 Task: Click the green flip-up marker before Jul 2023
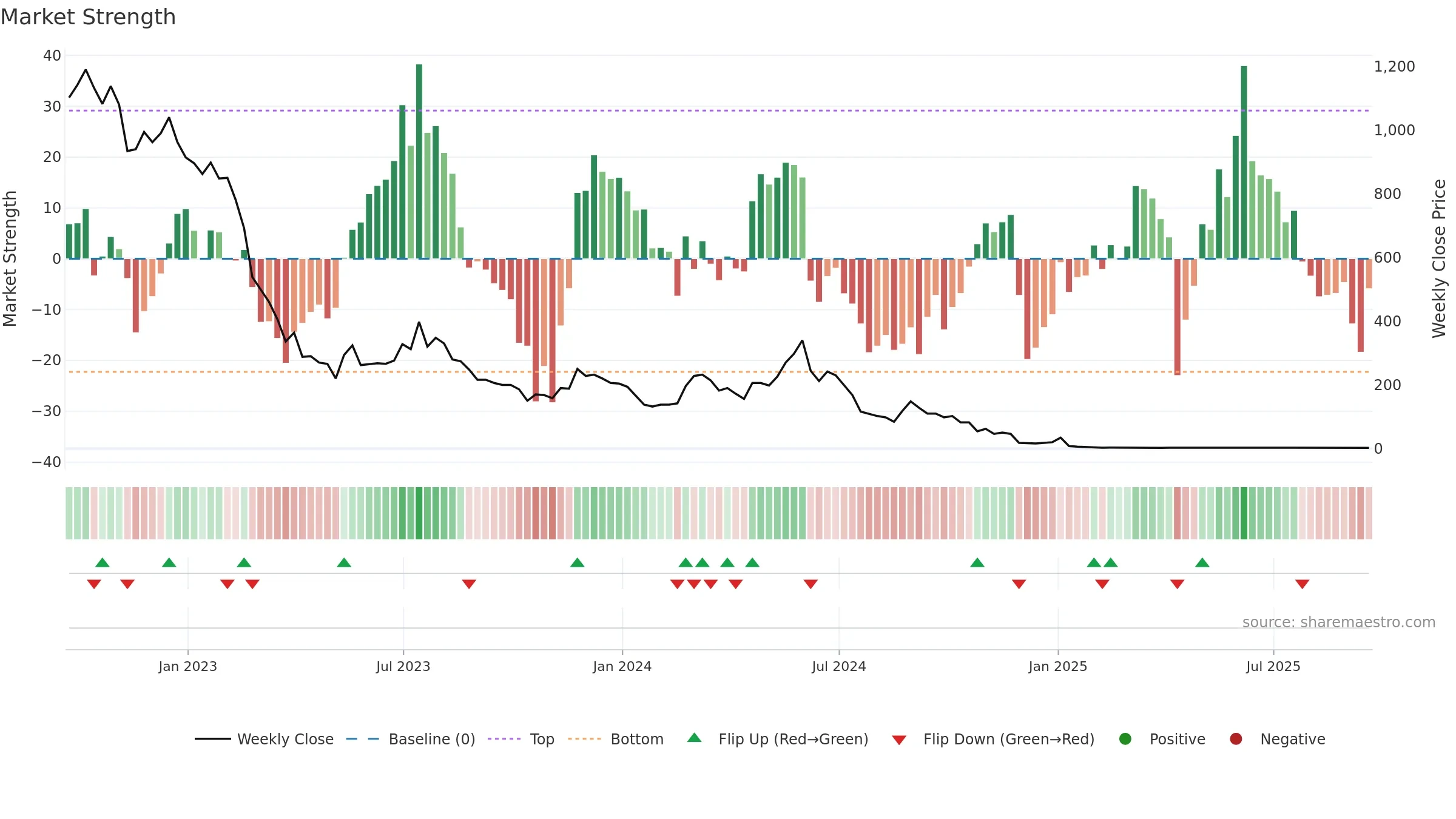[x=344, y=562]
